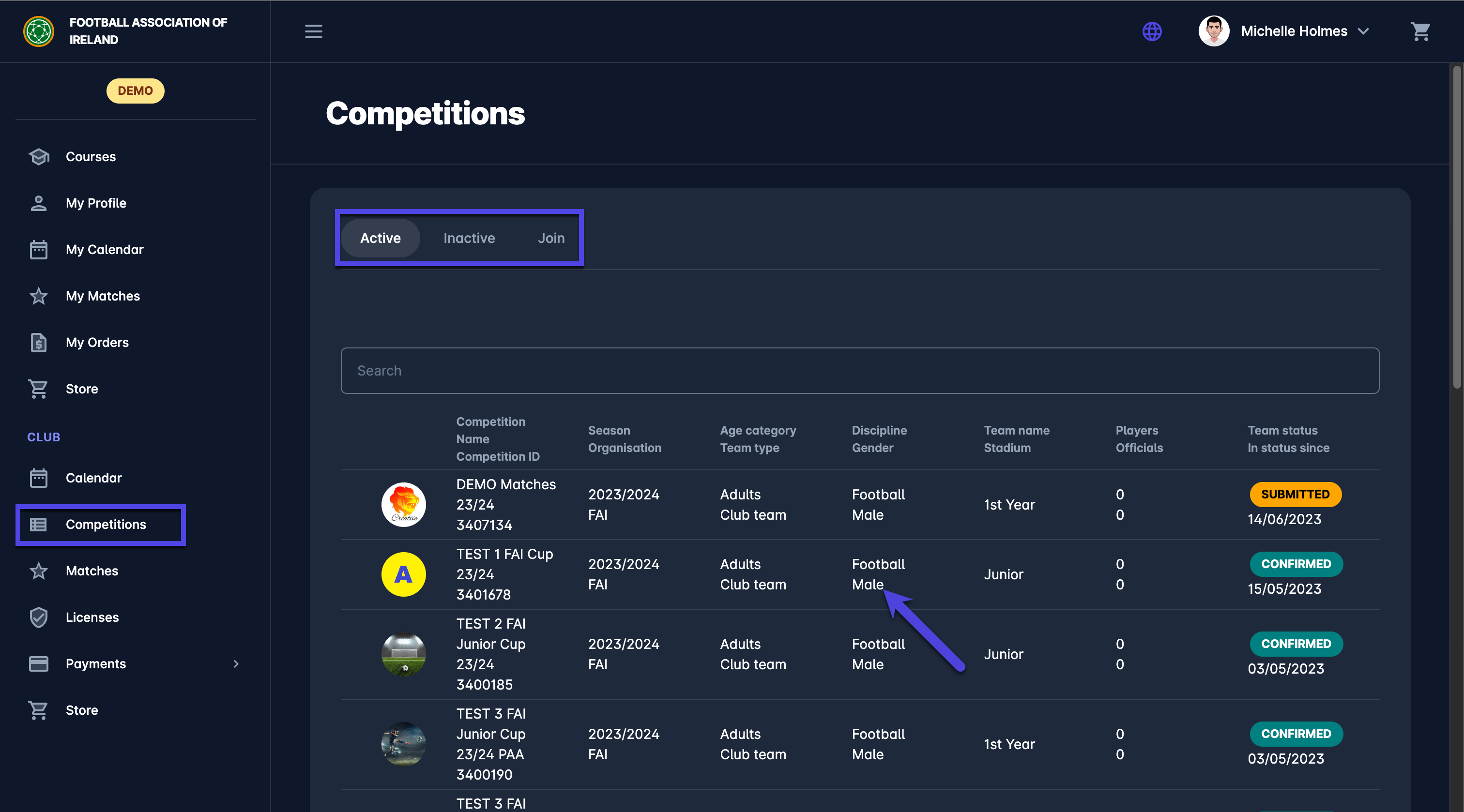
Task: Open the language globe selector
Action: (x=1151, y=31)
